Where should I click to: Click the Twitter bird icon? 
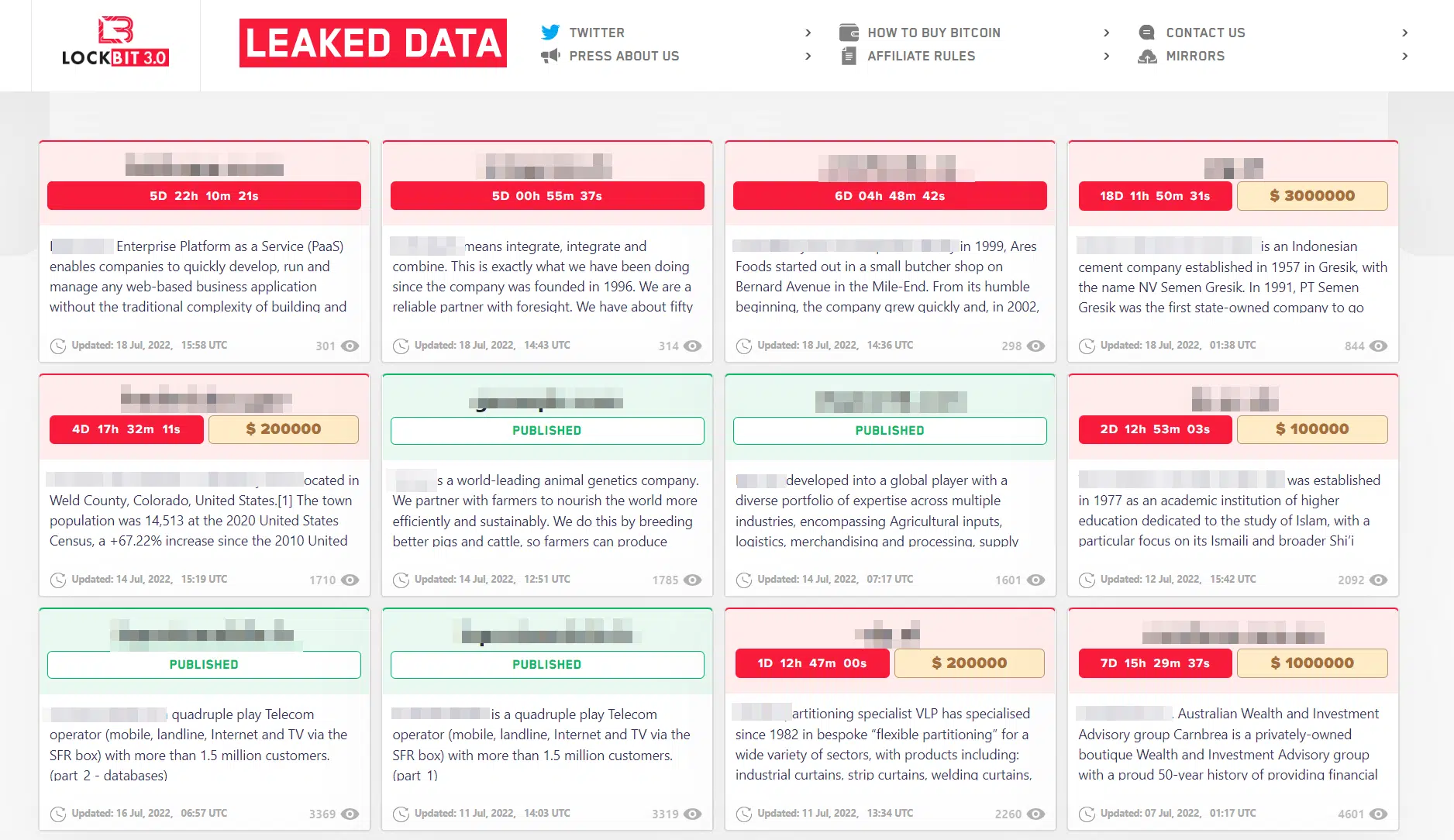click(x=550, y=33)
